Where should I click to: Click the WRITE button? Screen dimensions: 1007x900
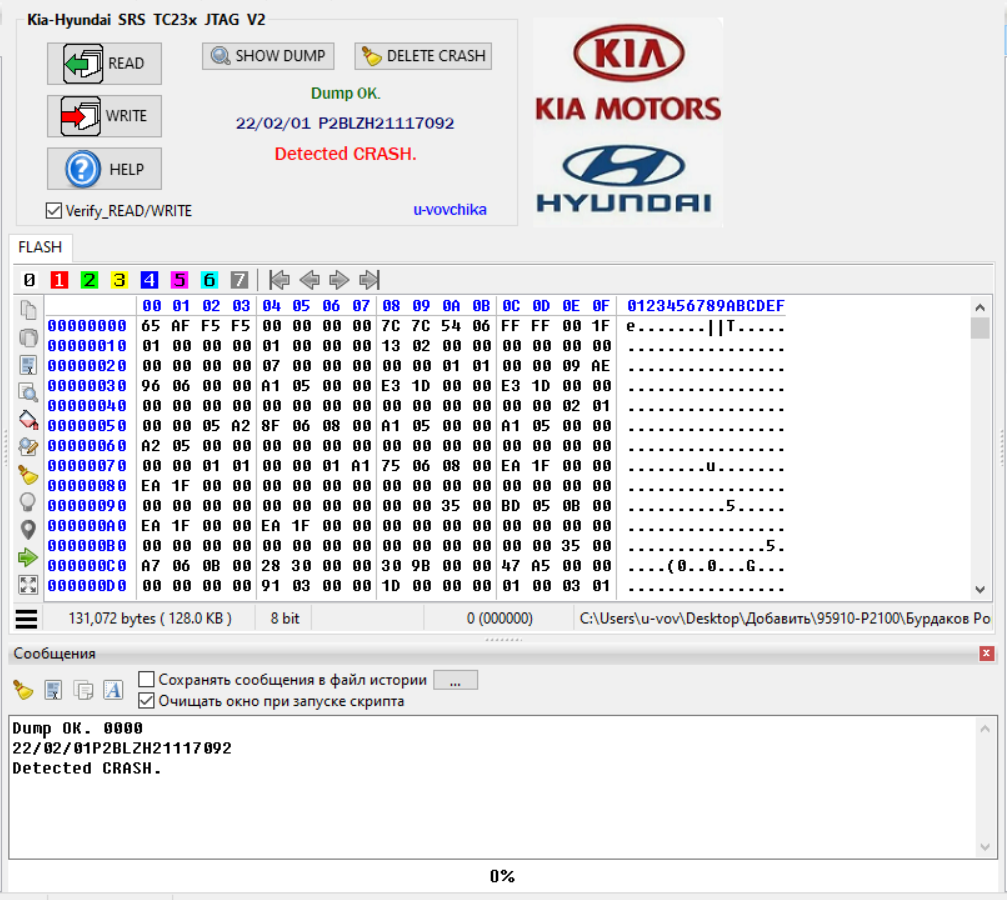104,116
